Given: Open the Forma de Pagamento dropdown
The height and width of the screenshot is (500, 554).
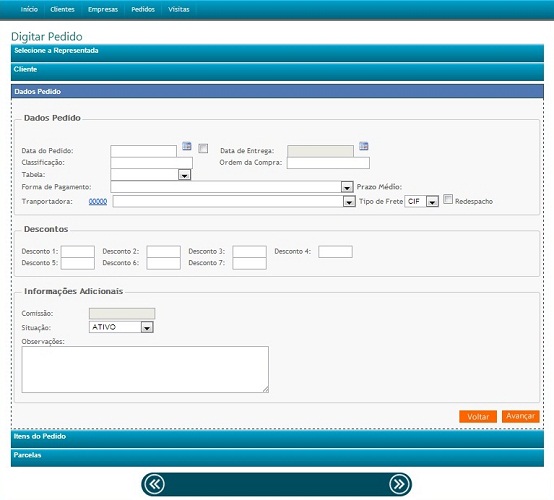Looking at the screenshot, I should point(347,187).
